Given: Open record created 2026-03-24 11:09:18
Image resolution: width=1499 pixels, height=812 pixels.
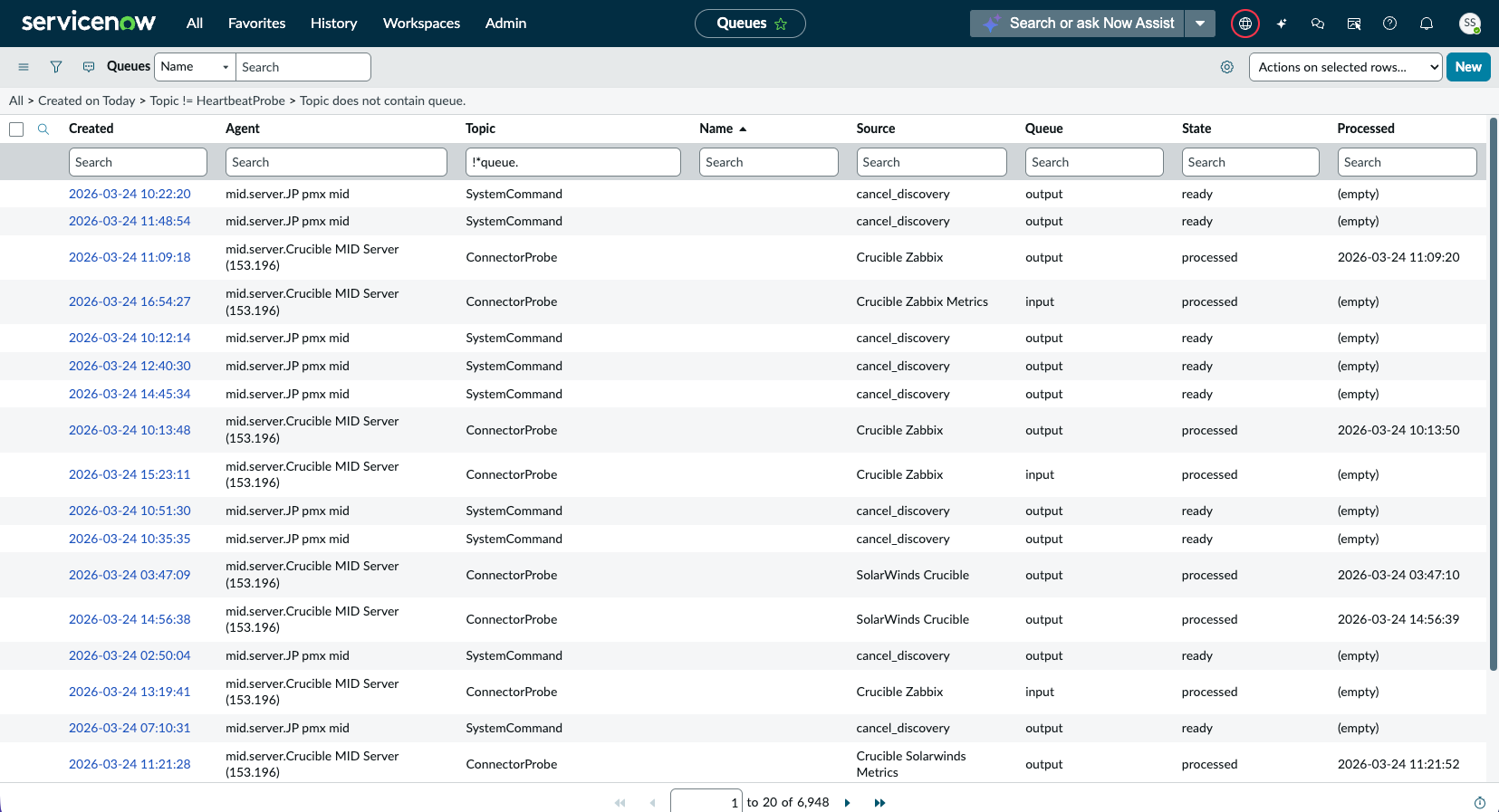Looking at the screenshot, I should (130, 257).
